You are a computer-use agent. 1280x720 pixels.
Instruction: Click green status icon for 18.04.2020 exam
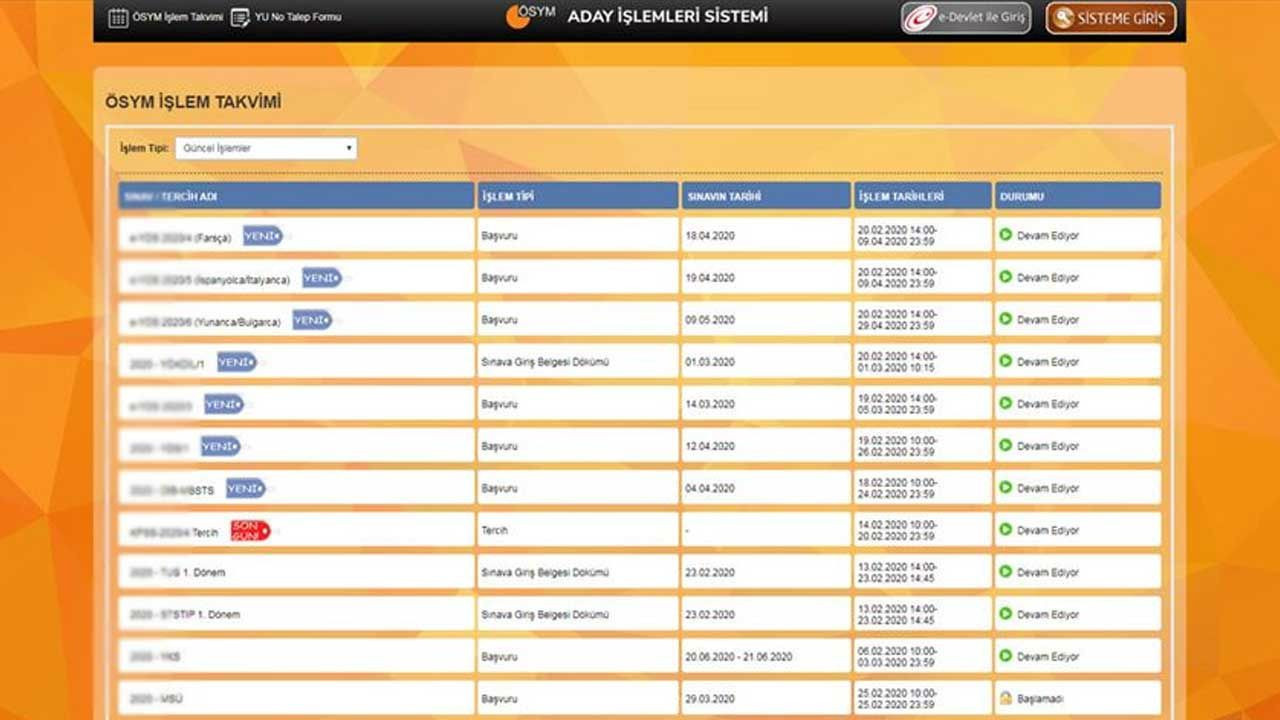pos(1005,235)
